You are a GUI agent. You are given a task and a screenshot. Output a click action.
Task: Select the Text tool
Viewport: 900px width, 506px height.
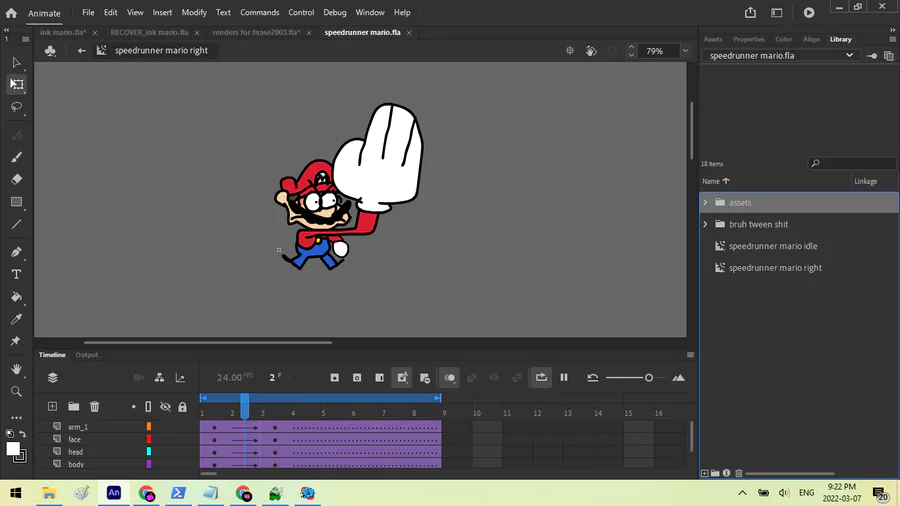(x=16, y=274)
